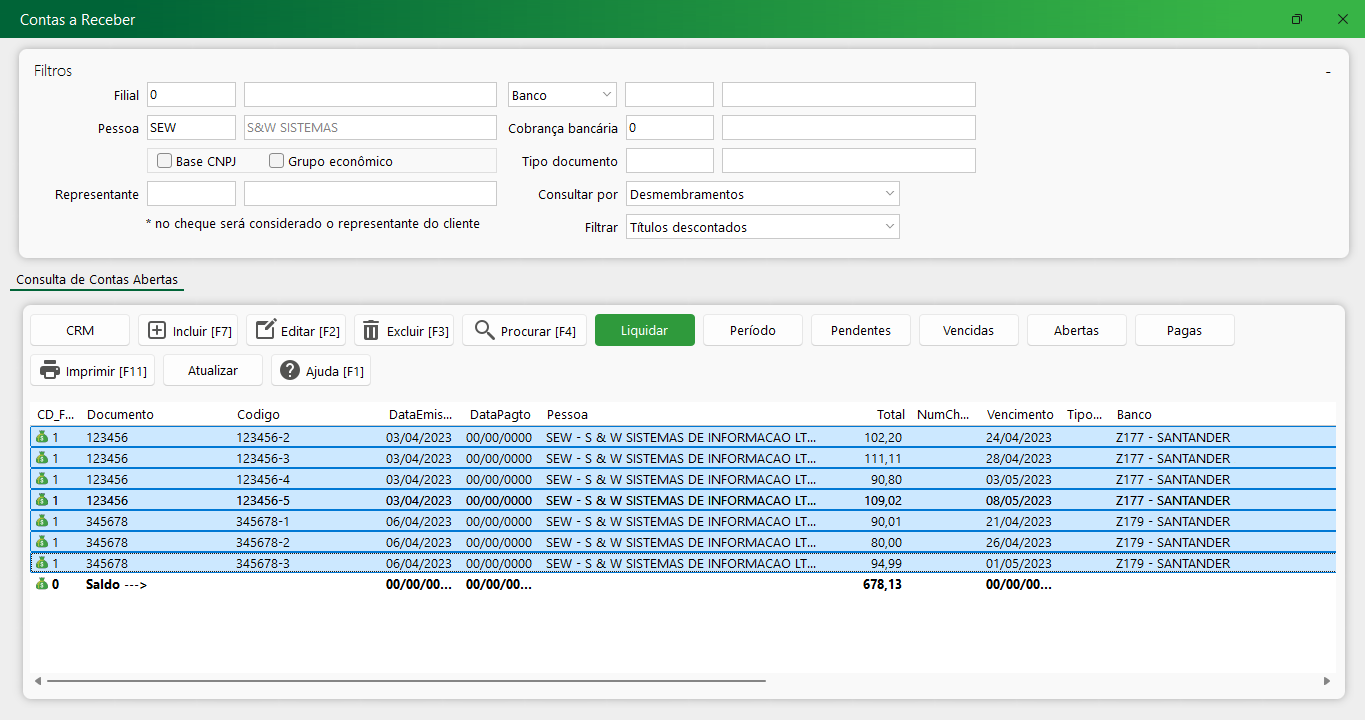This screenshot has width=1365, height=720.
Task: Click the Imprimir [F11] printer icon
Action: pyautogui.click(x=50, y=371)
